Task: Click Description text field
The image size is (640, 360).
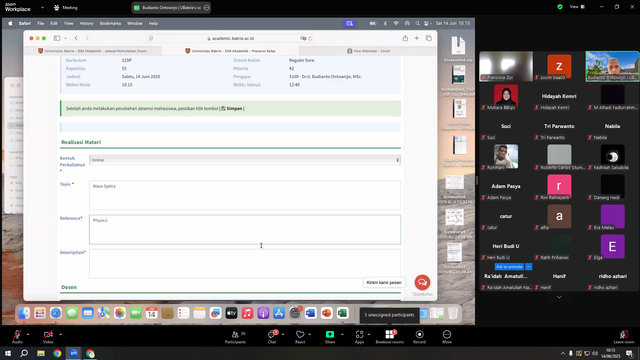Action: coord(244,264)
